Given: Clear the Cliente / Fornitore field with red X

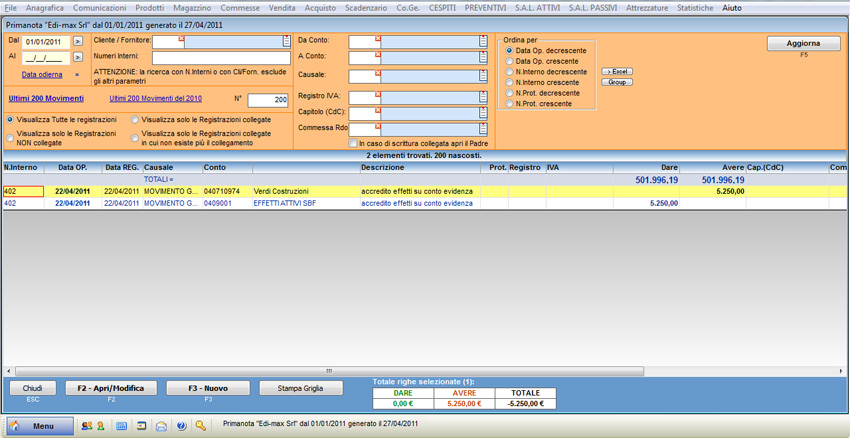Looking at the screenshot, I should [x=181, y=40].
